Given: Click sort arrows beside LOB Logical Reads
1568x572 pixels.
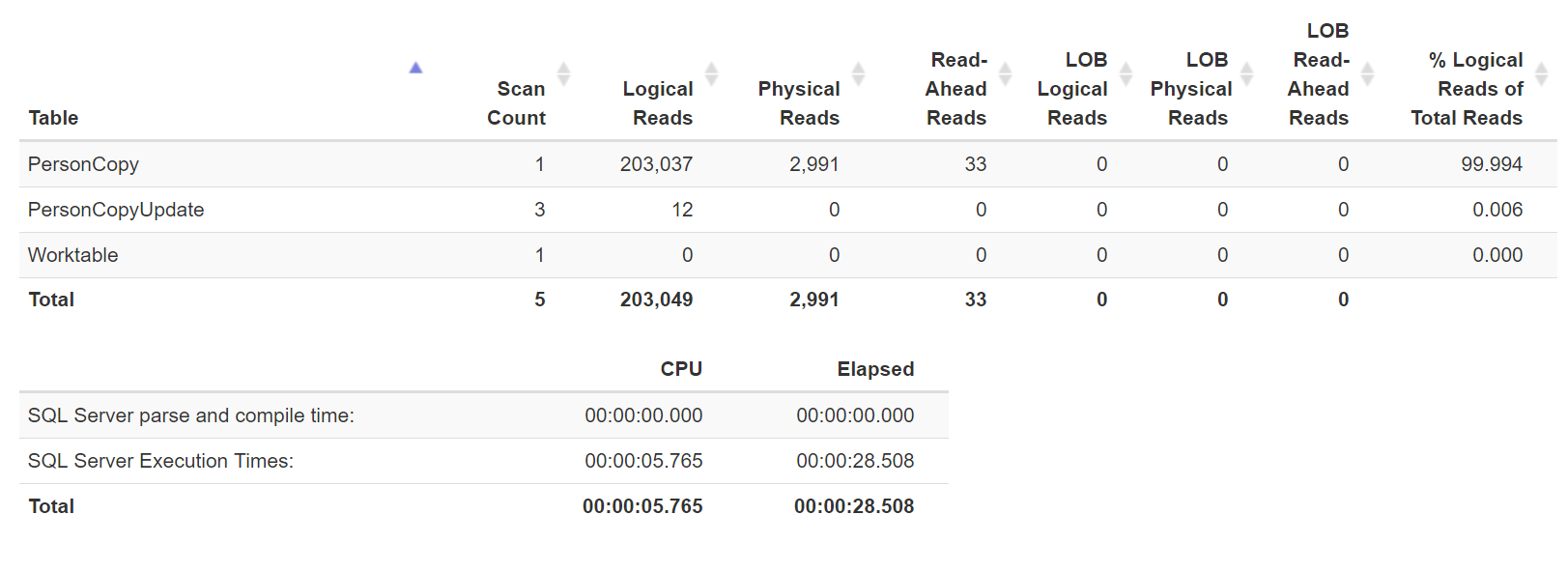Looking at the screenshot, I should 1126,73.
